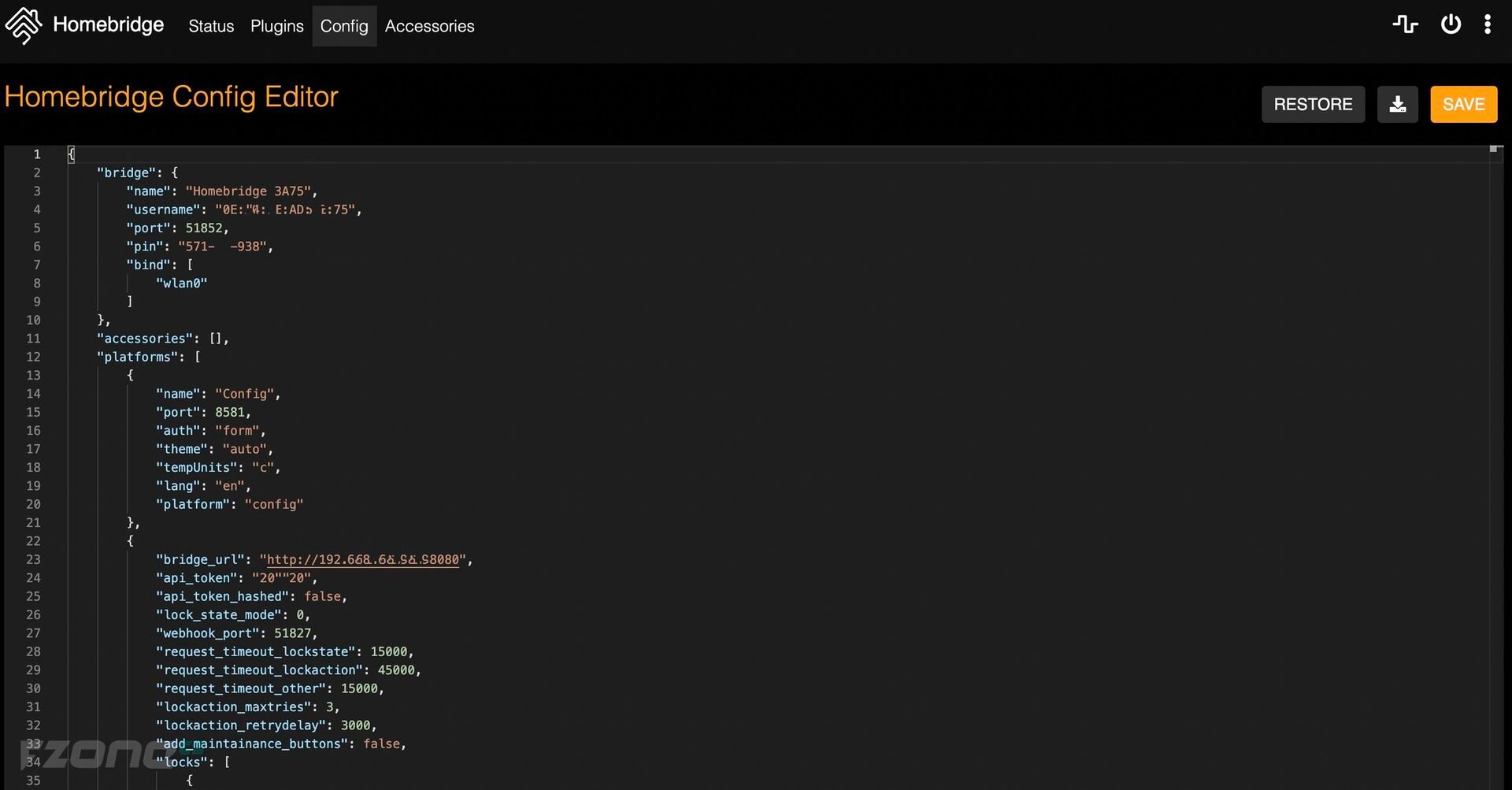1512x790 pixels.
Task: Click the "accessories" key
Action: click(x=145, y=339)
